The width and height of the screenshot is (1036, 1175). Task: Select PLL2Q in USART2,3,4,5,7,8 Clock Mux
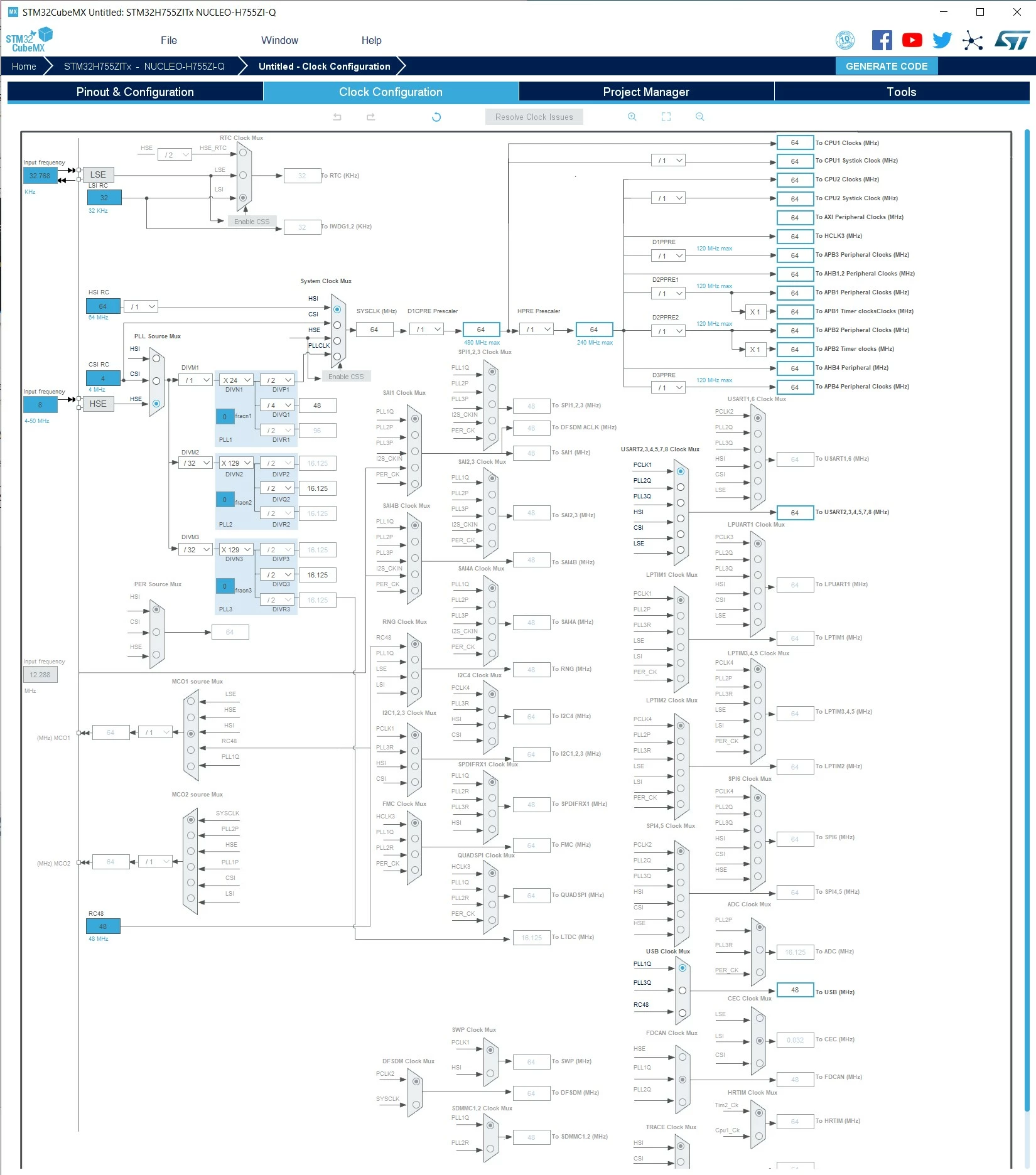681,486
